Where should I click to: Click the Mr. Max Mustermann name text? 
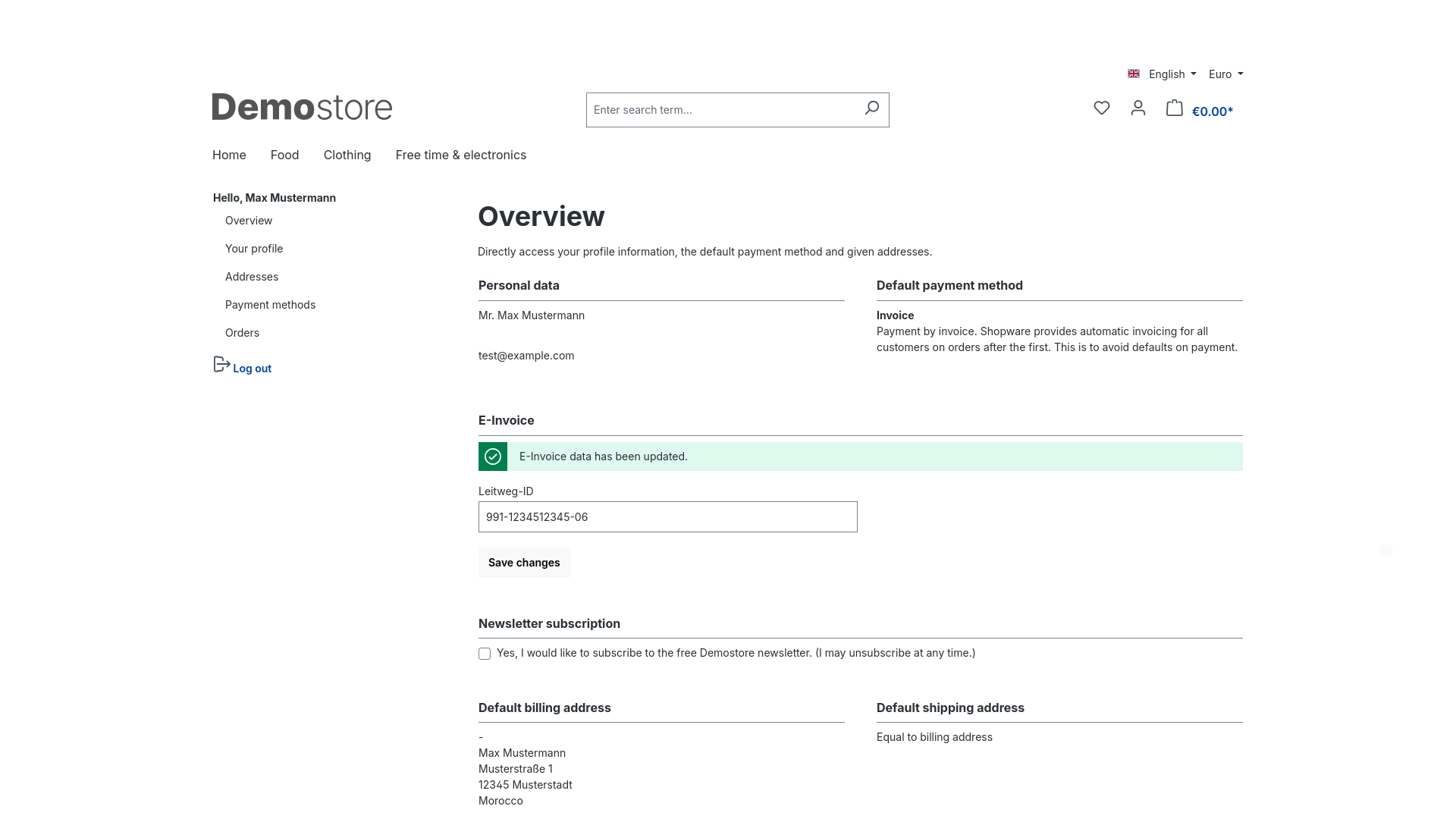pyautogui.click(x=532, y=315)
